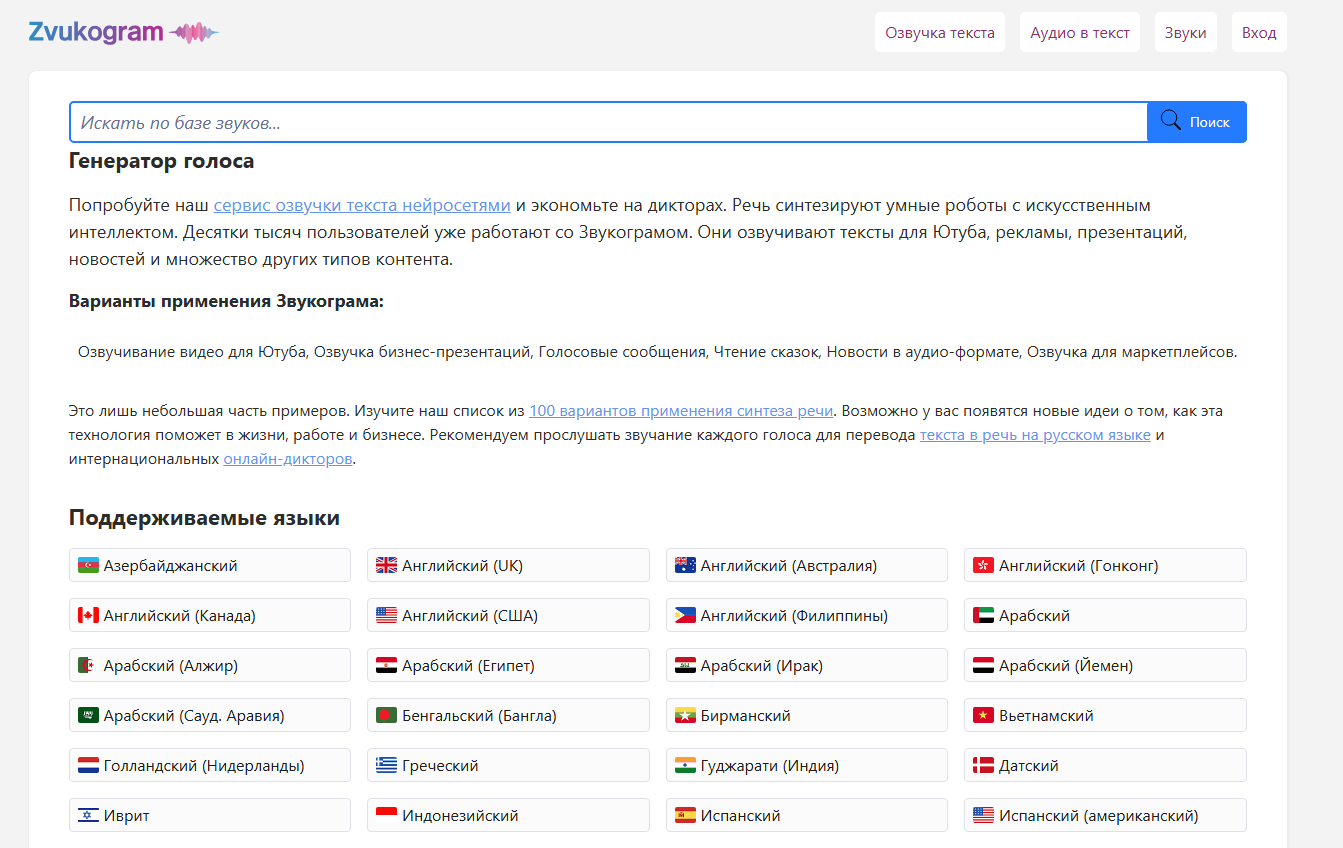Go to the Звуки section
Screen dimensions: 1343x848
(x=1185, y=32)
